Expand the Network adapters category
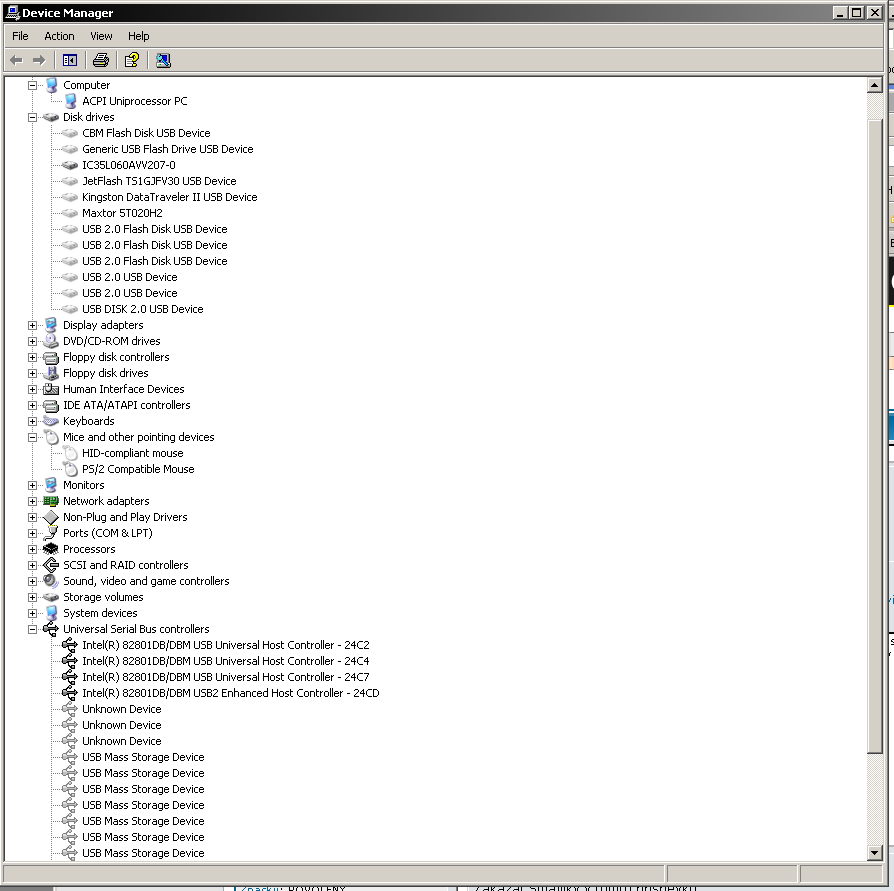 point(32,501)
